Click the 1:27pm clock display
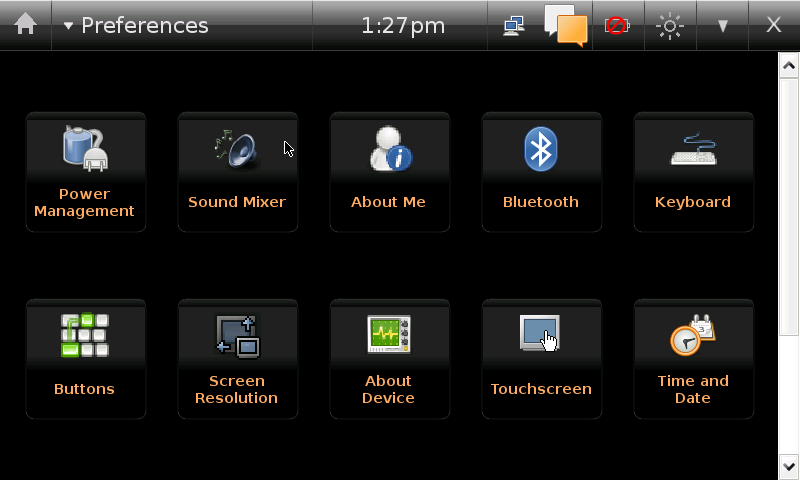800x480 pixels. [402, 25]
